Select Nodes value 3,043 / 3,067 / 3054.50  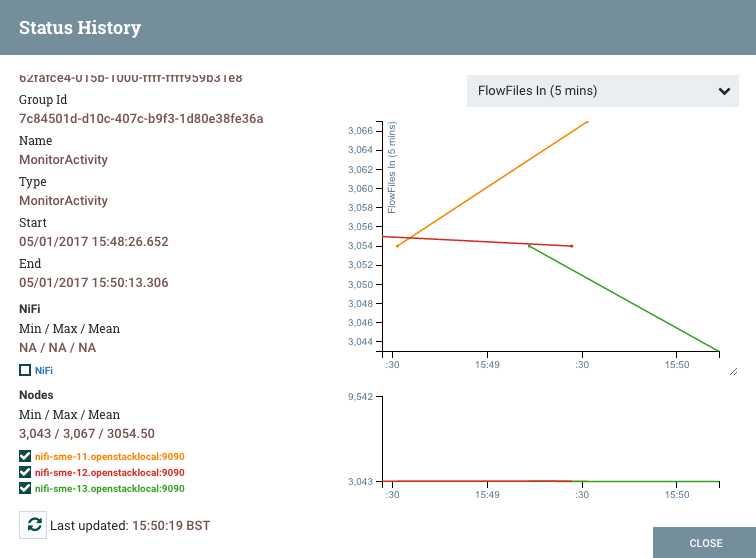point(87,434)
